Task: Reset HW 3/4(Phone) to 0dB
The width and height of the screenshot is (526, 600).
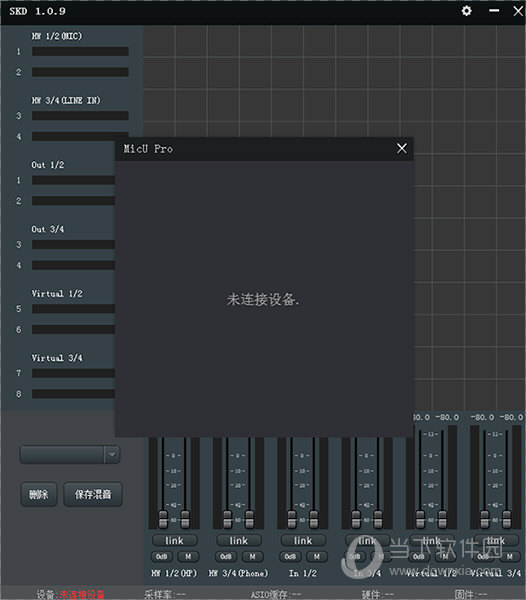Action: [226, 556]
